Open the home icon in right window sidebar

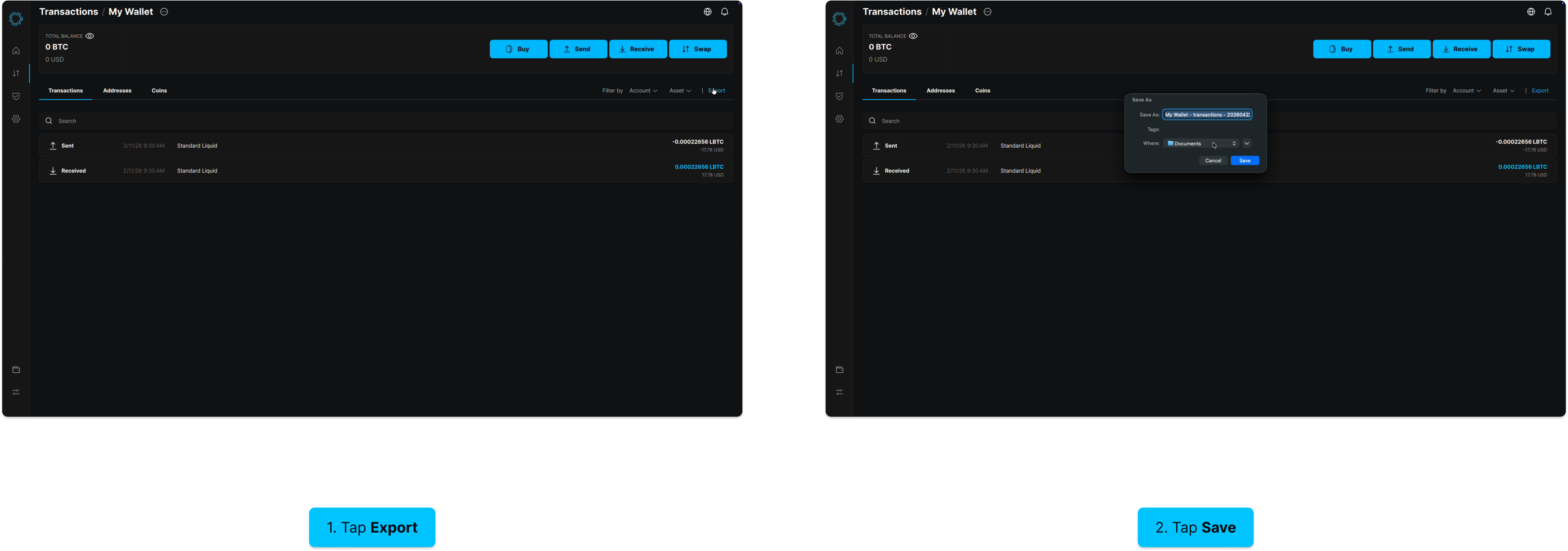[x=839, y=51]
